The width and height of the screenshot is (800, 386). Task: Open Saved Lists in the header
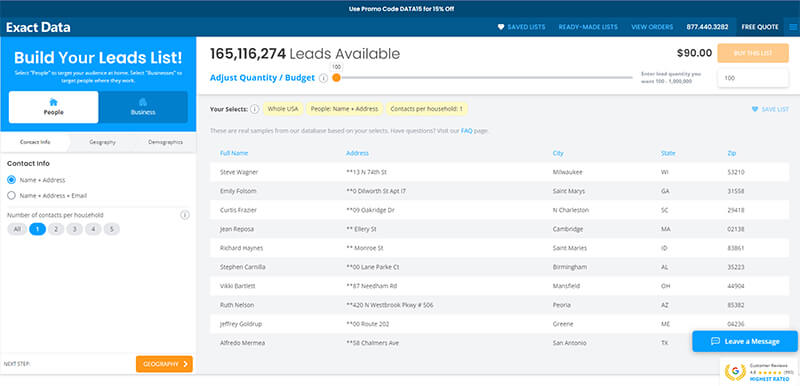526,27
